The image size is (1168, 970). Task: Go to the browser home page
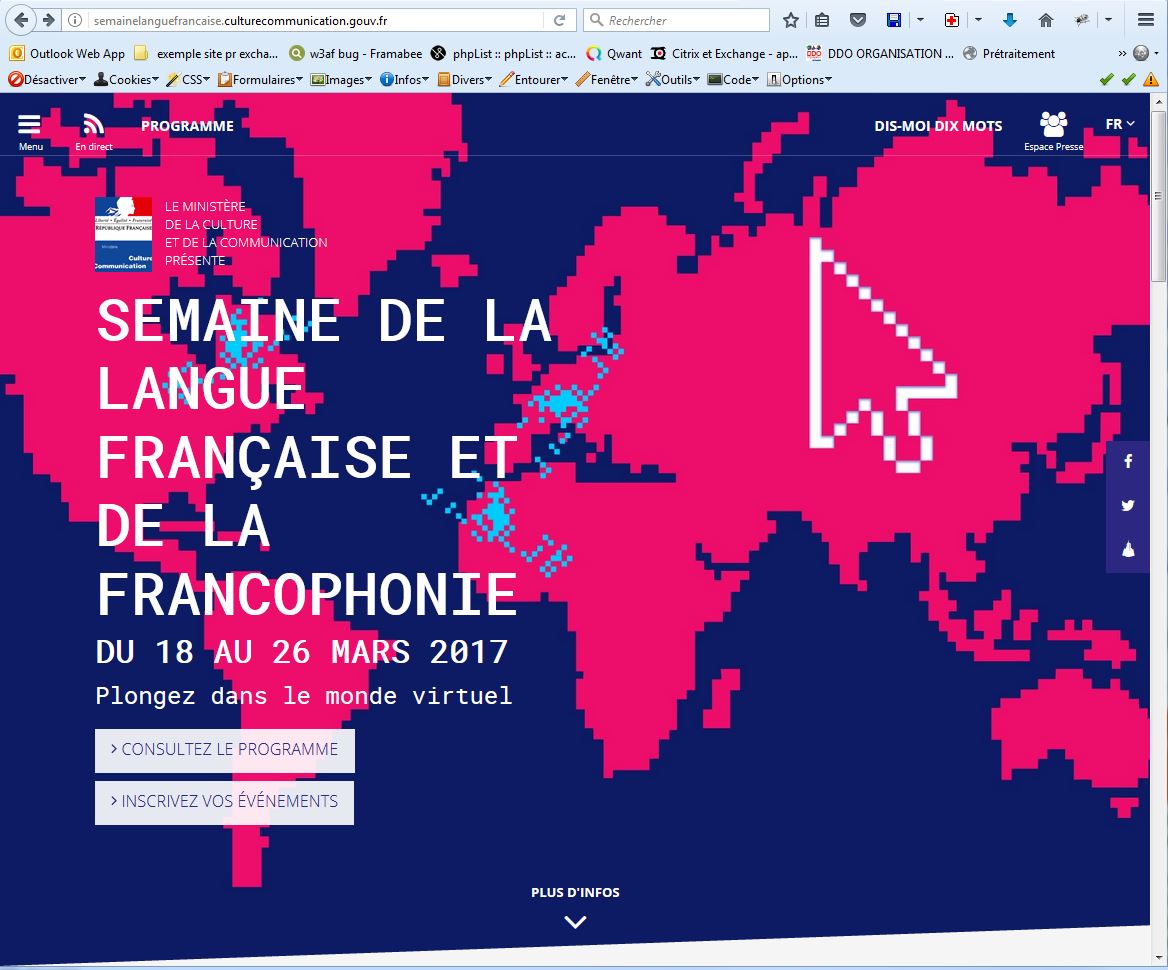tap(1046, 20)
